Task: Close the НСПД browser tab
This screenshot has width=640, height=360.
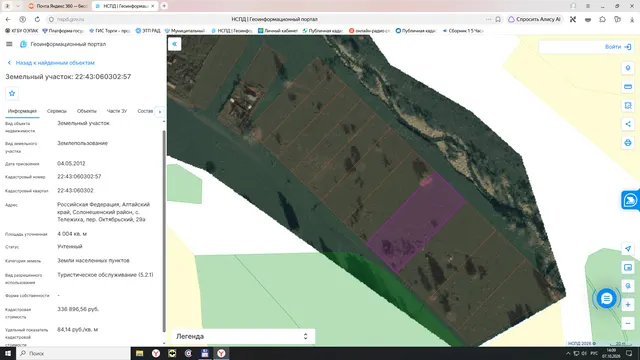Action: 153,6
